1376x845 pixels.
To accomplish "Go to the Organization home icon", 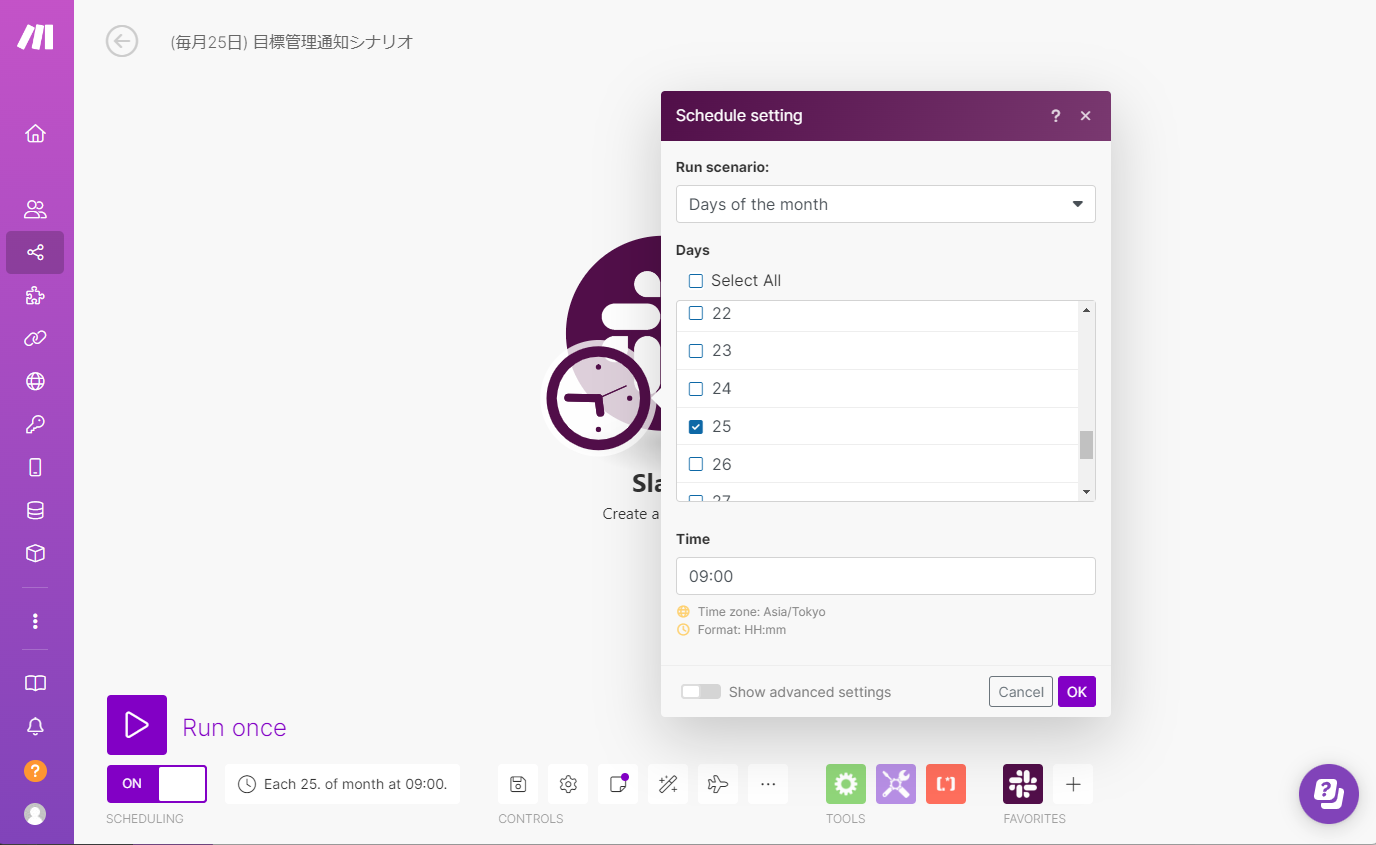I will pyautogui.click(x=35, y=134).
